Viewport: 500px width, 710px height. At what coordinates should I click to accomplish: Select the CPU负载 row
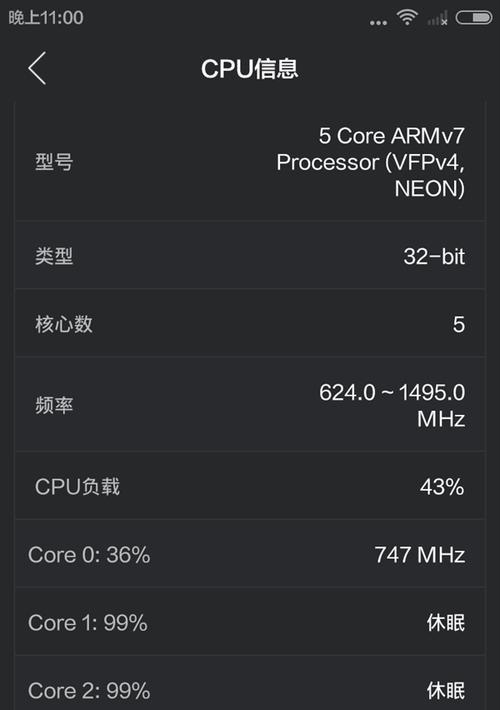click(x=250, y=486)
